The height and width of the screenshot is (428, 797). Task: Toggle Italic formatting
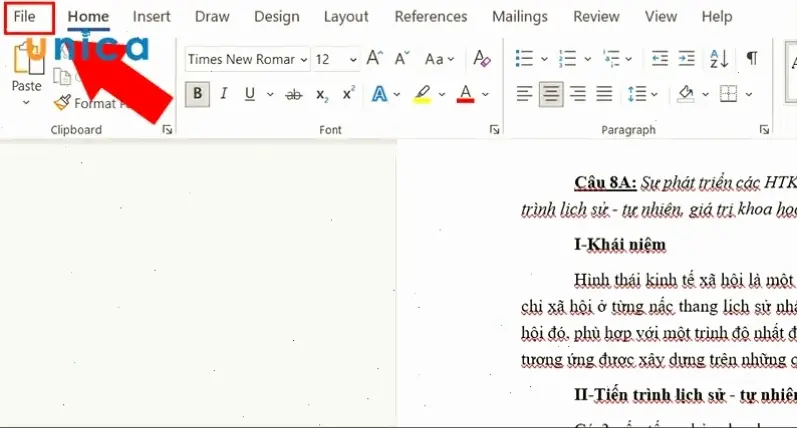click(224, 94)
